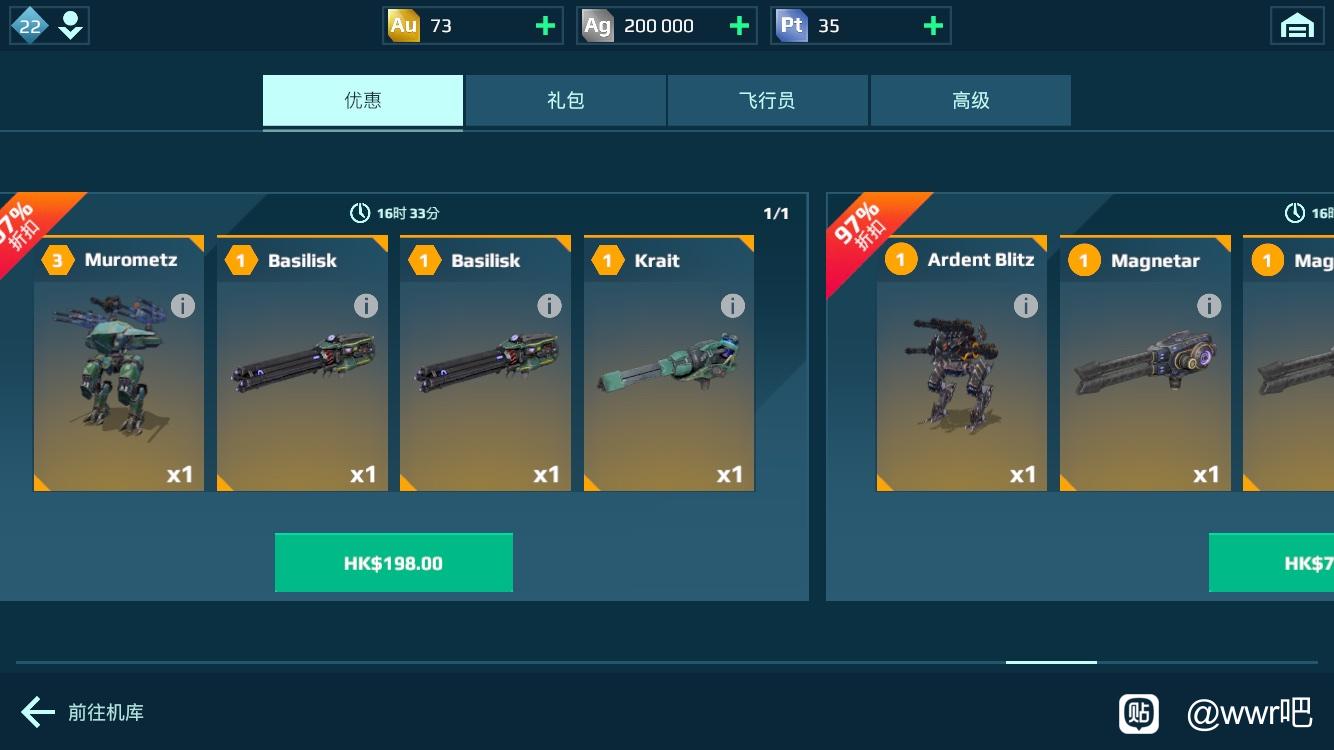Open the level 22 player profile badge
The height and width of the screenshot is (750, 1334).
pos(49,26)
